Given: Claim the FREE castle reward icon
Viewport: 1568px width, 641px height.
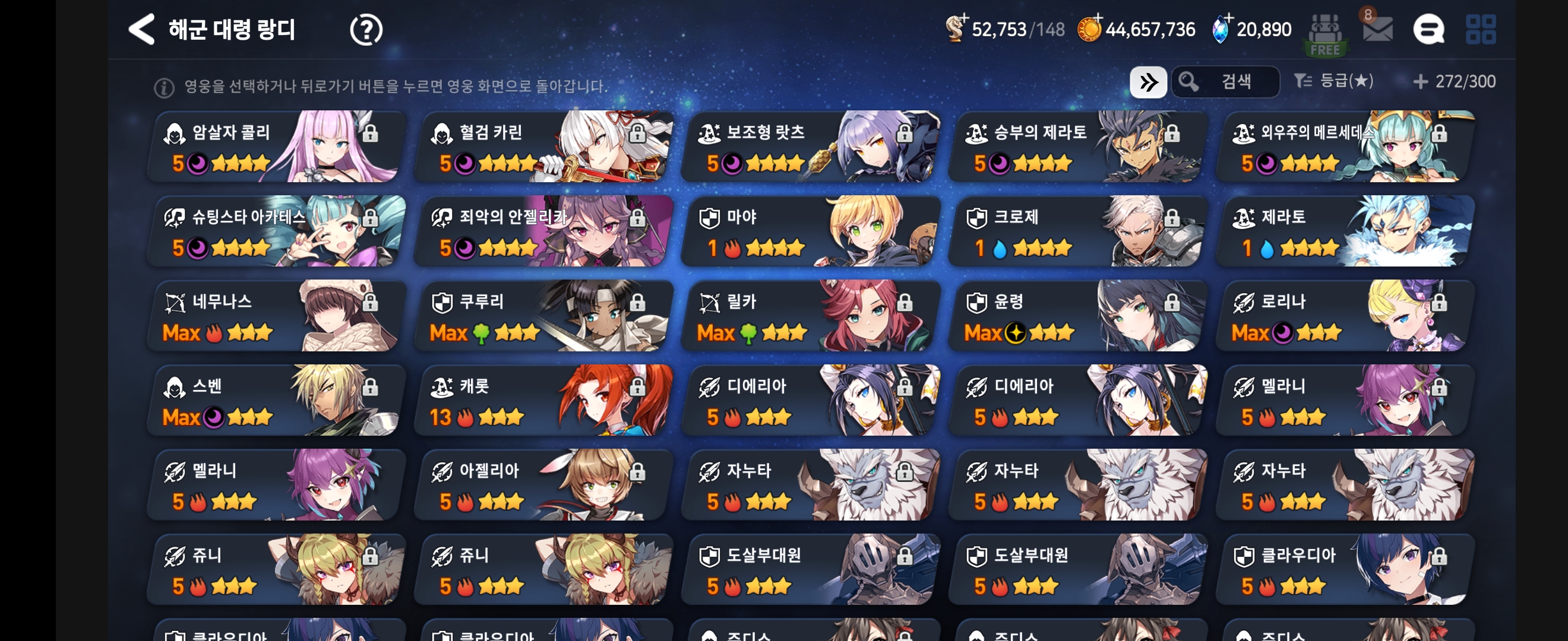Looking at the screenshot, I should [1324, 34].
